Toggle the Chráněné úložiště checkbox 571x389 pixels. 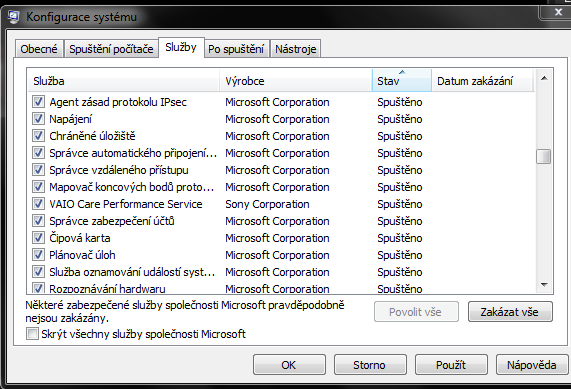pos(38,135)
